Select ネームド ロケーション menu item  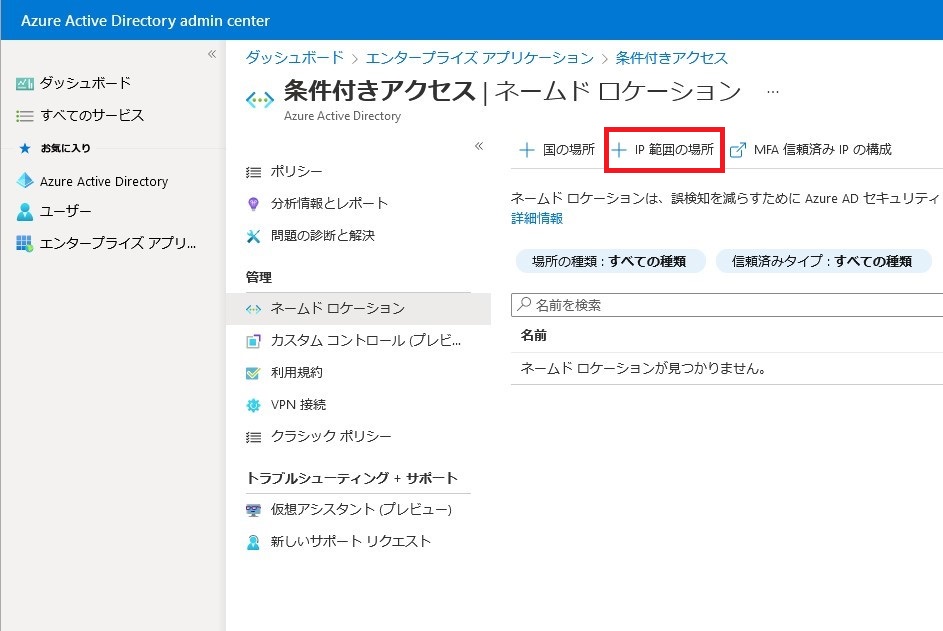pos(358,309)
